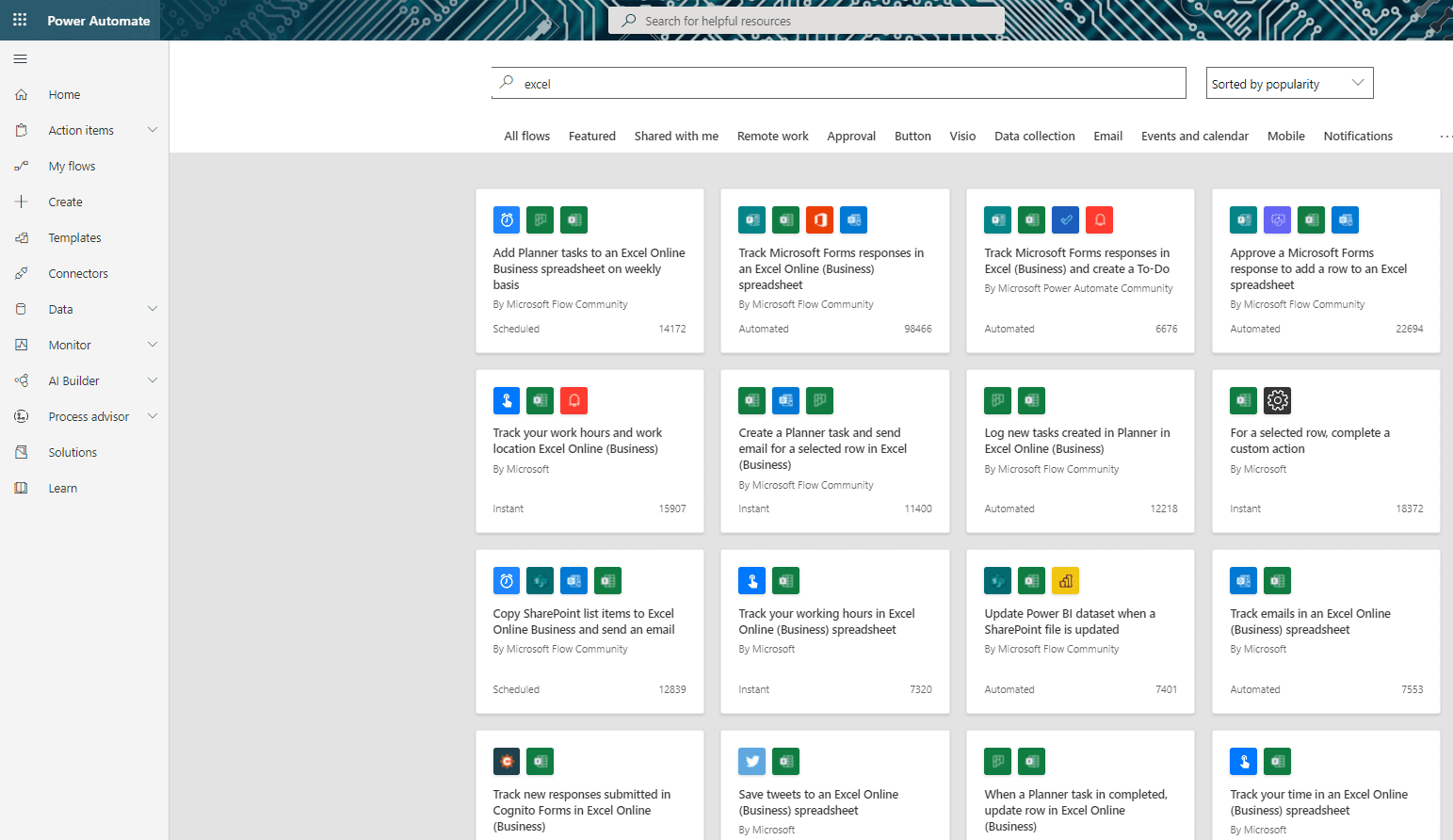Select the All flows tab

(x=527, y=137)
